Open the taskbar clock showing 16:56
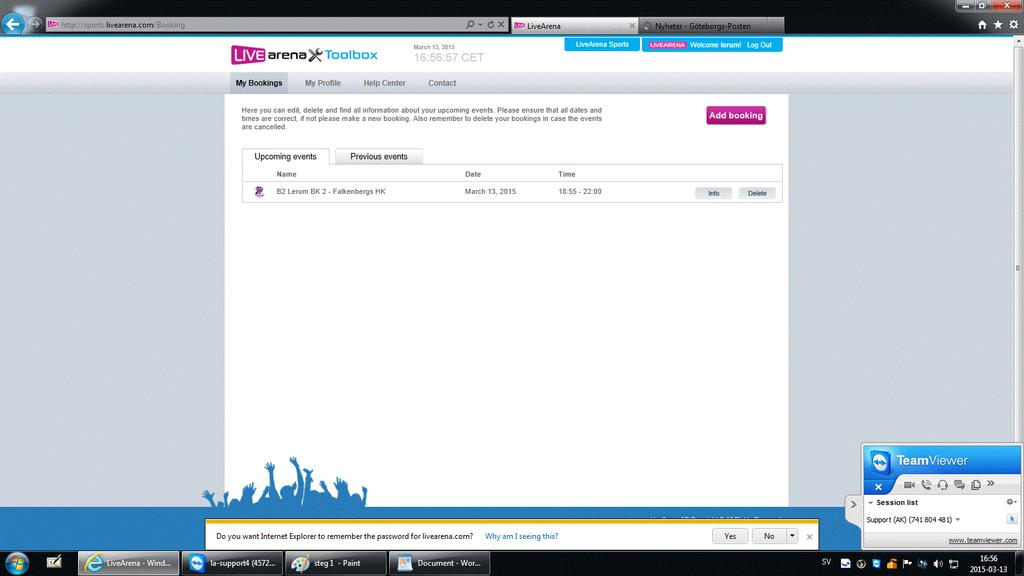This screenshot has height=576, width=1024. [988, 564]
